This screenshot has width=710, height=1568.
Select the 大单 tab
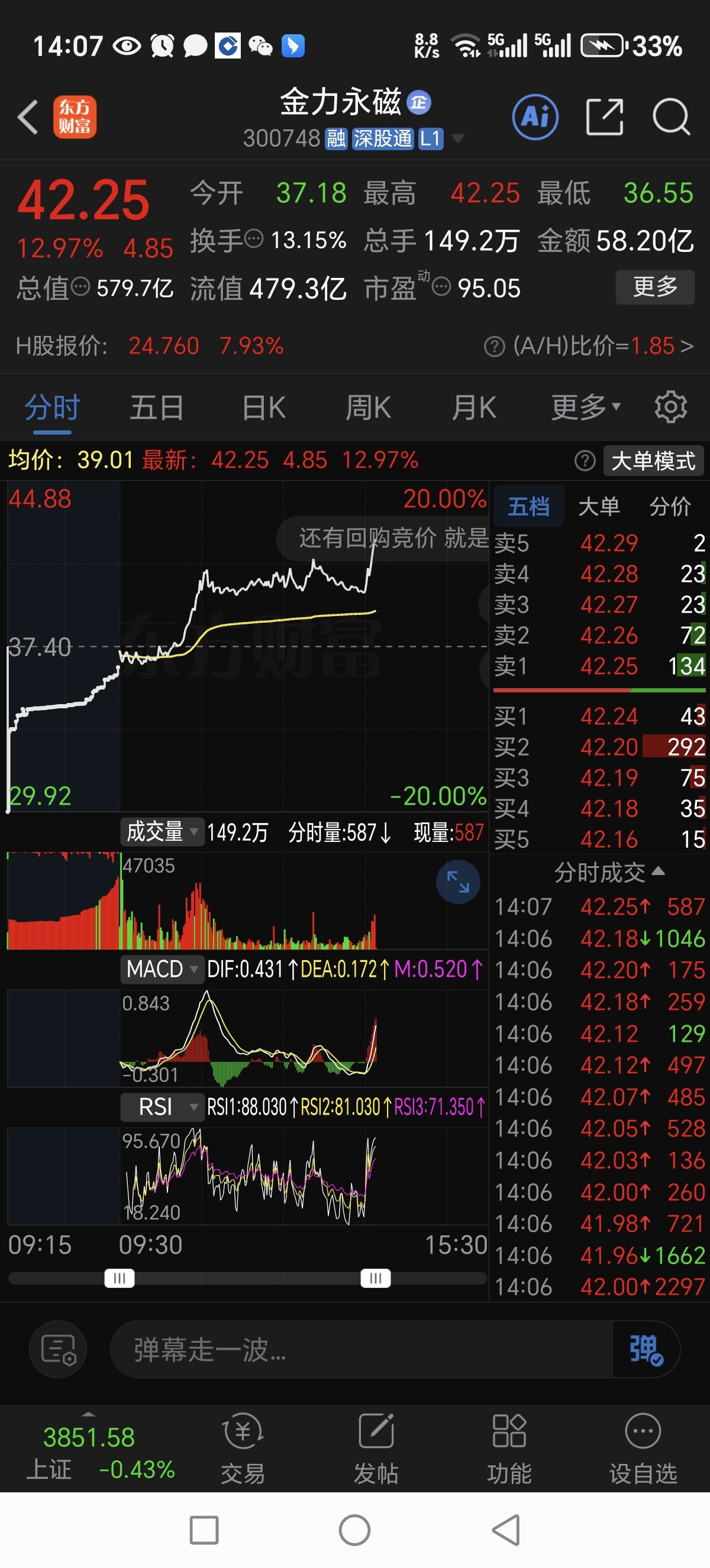click(599, 506)
